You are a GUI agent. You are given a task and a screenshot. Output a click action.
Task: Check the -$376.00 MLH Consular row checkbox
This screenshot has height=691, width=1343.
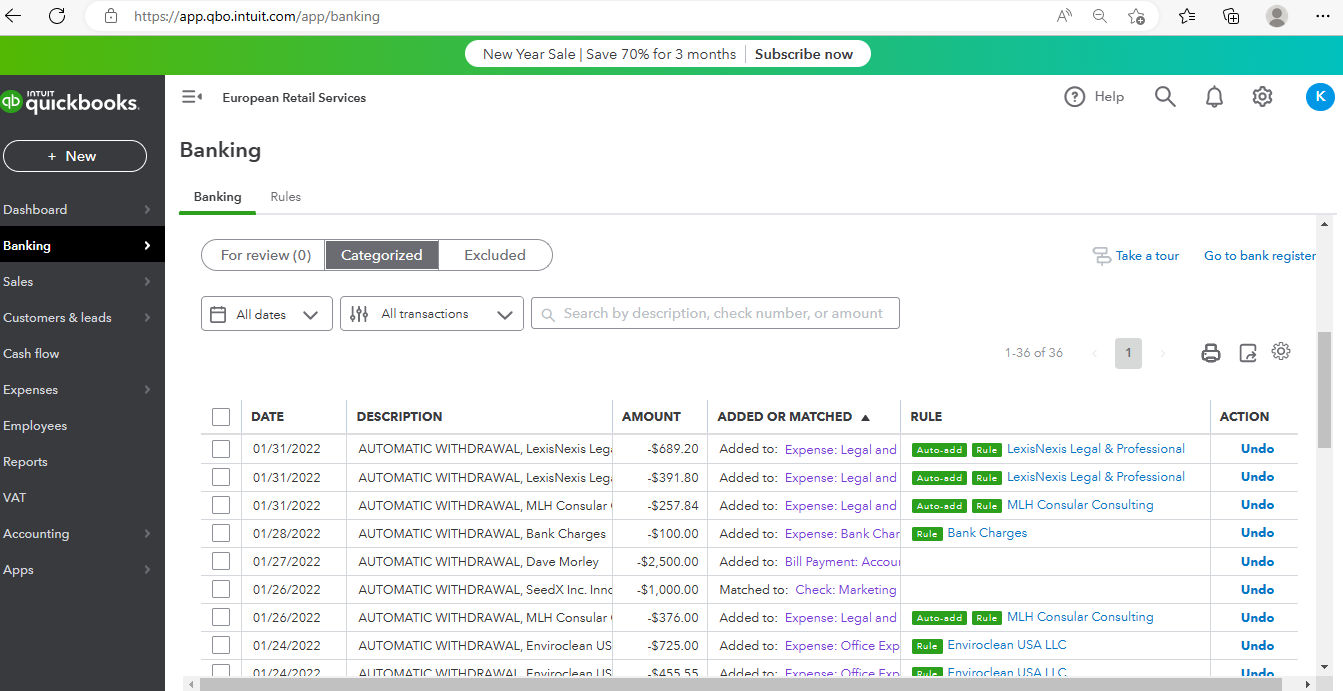tap(221, 617)
